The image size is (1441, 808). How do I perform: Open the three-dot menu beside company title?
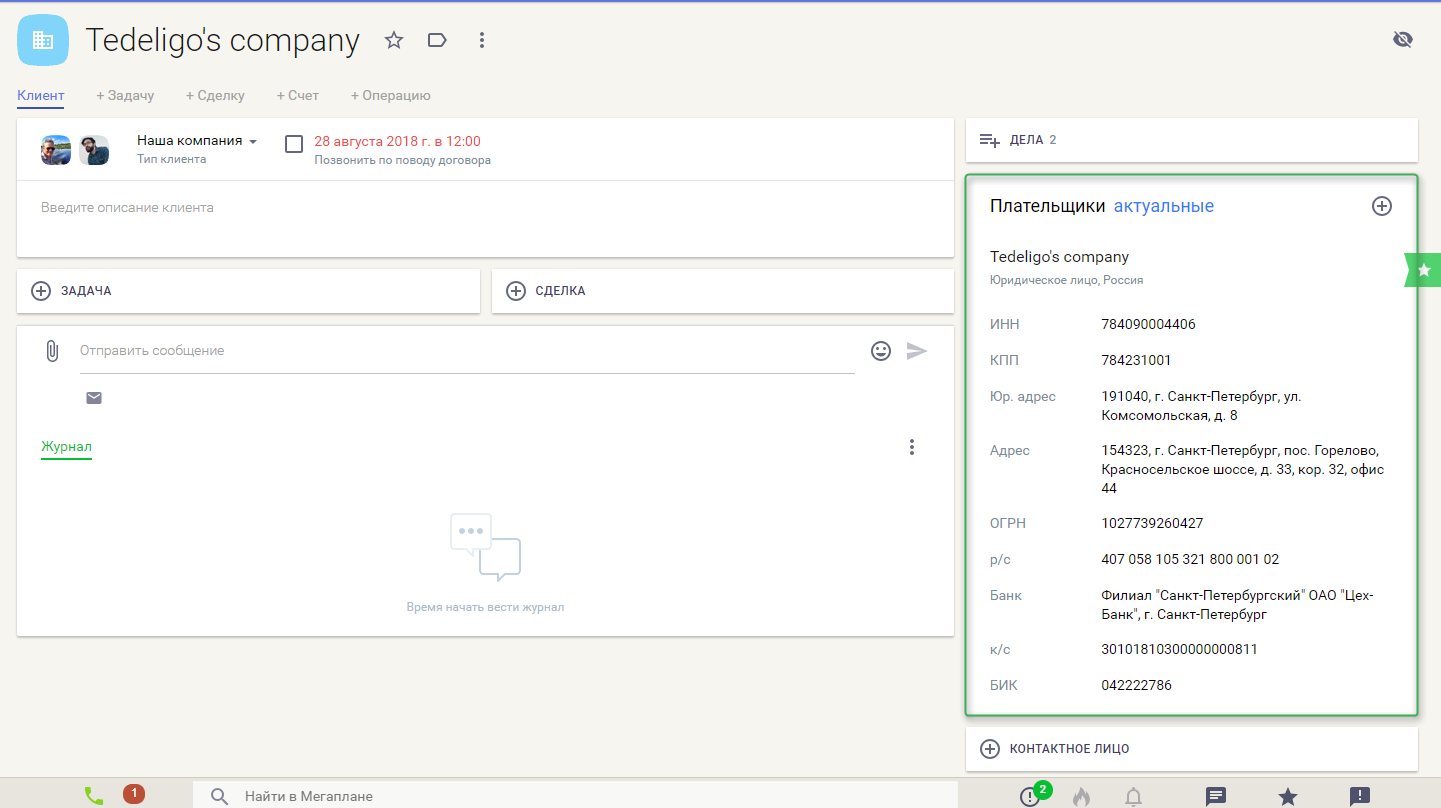(x=481, y=40)
